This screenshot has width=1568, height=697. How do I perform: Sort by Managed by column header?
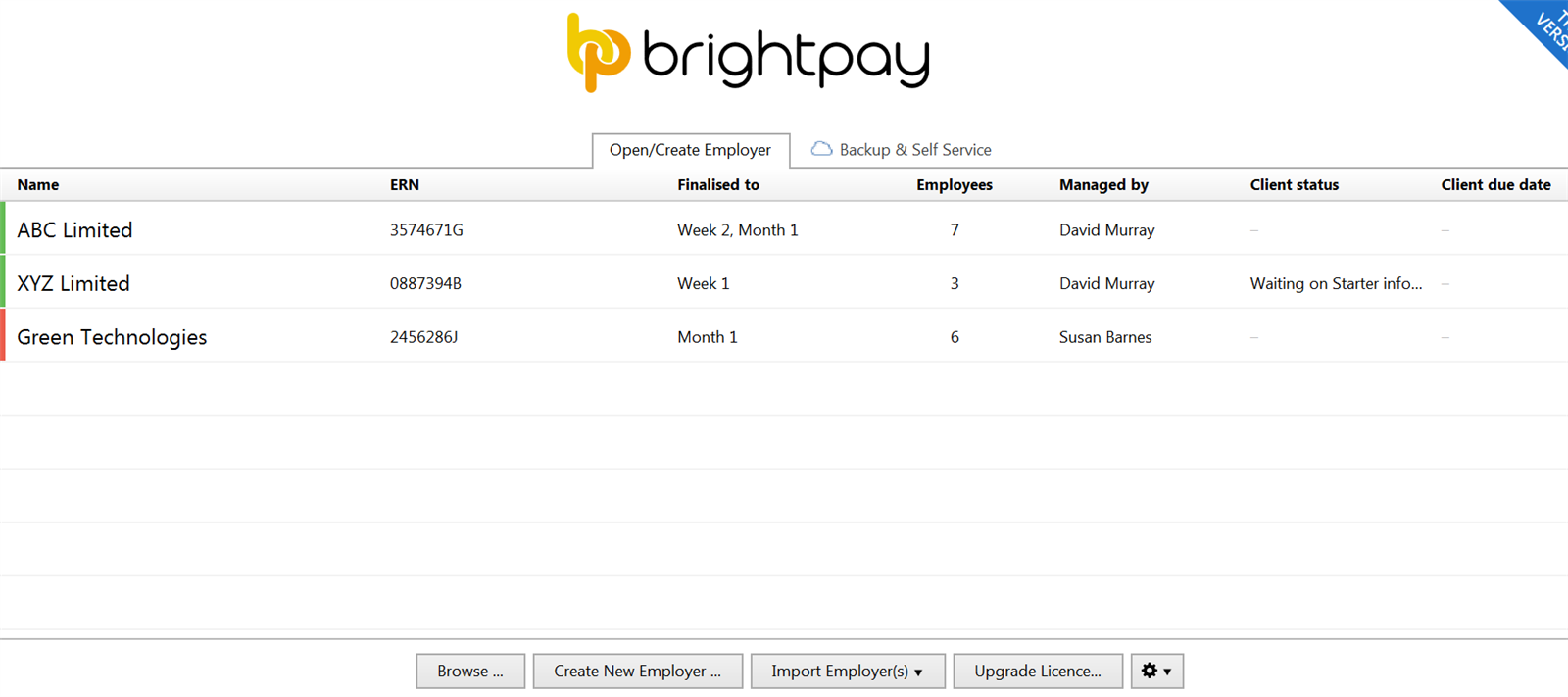1103,184
